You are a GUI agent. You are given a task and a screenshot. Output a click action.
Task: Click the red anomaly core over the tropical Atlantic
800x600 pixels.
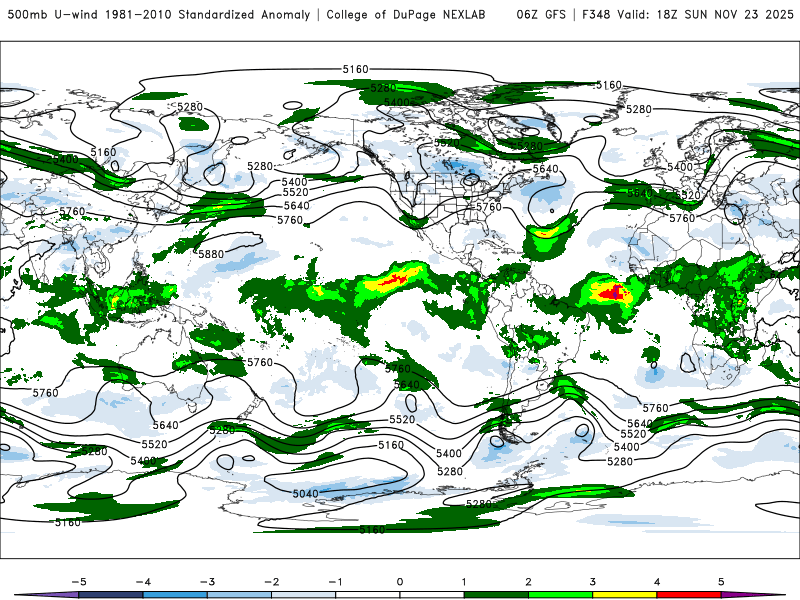point(612,293)
